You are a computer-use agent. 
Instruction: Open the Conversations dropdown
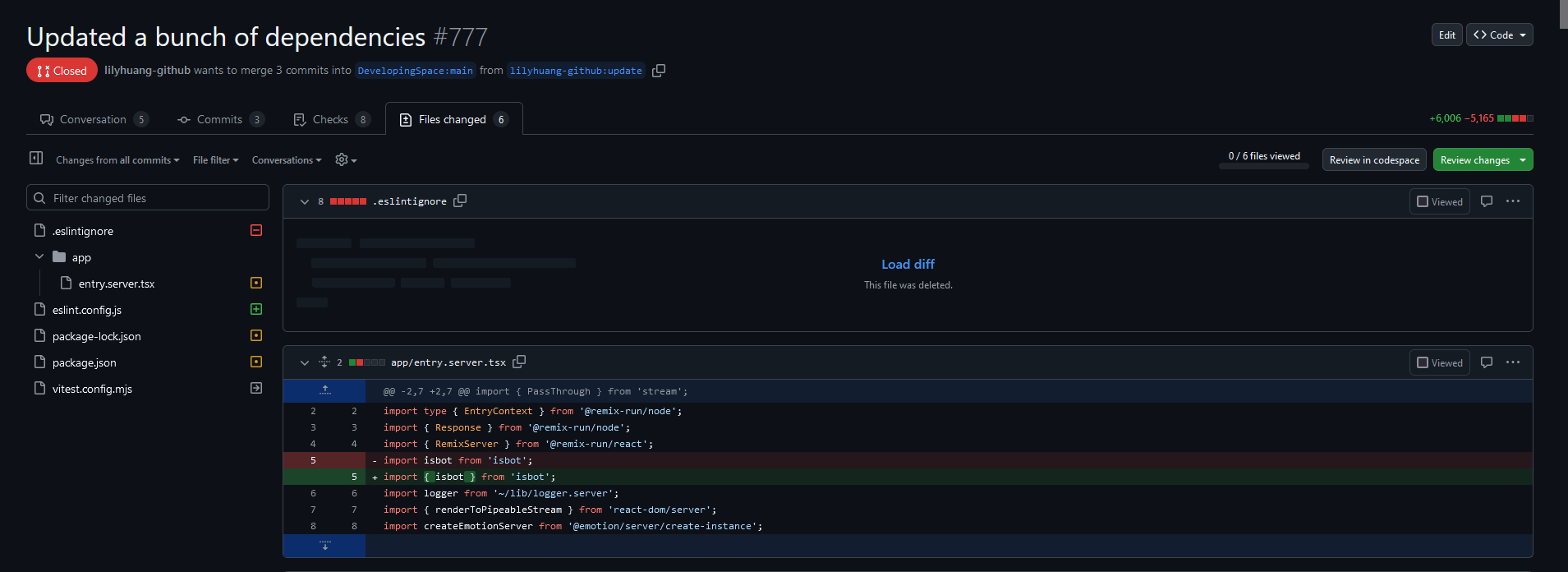coord(287,160)
